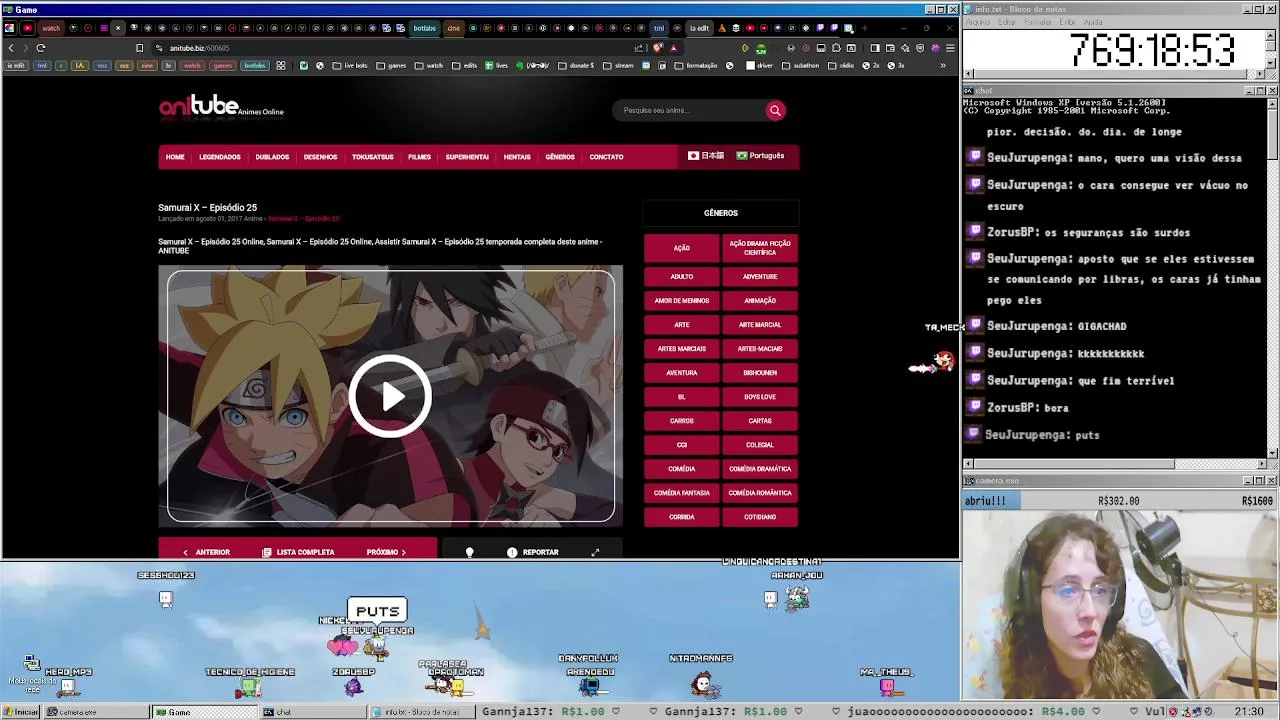
Task: Select the COMÉDIA ROMÂNTICA genre
Action: click(760, 493)
